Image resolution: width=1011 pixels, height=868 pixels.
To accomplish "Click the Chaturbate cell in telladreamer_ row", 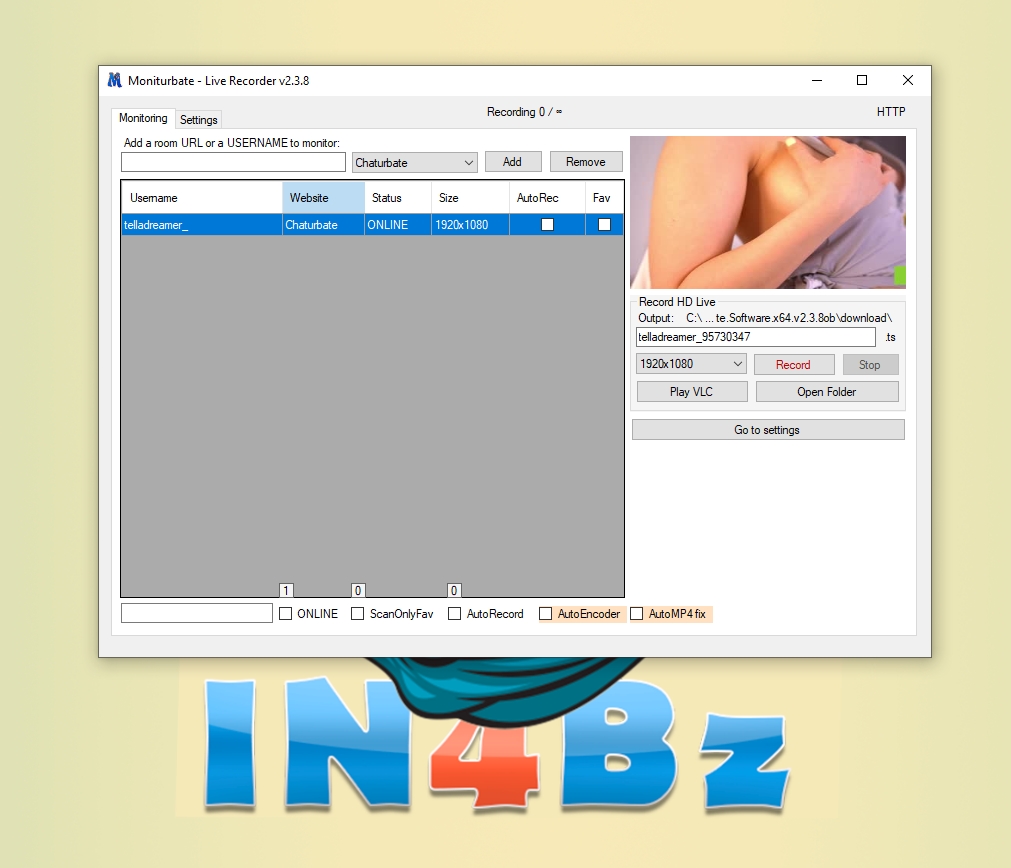I will click(x=324, y=225).
